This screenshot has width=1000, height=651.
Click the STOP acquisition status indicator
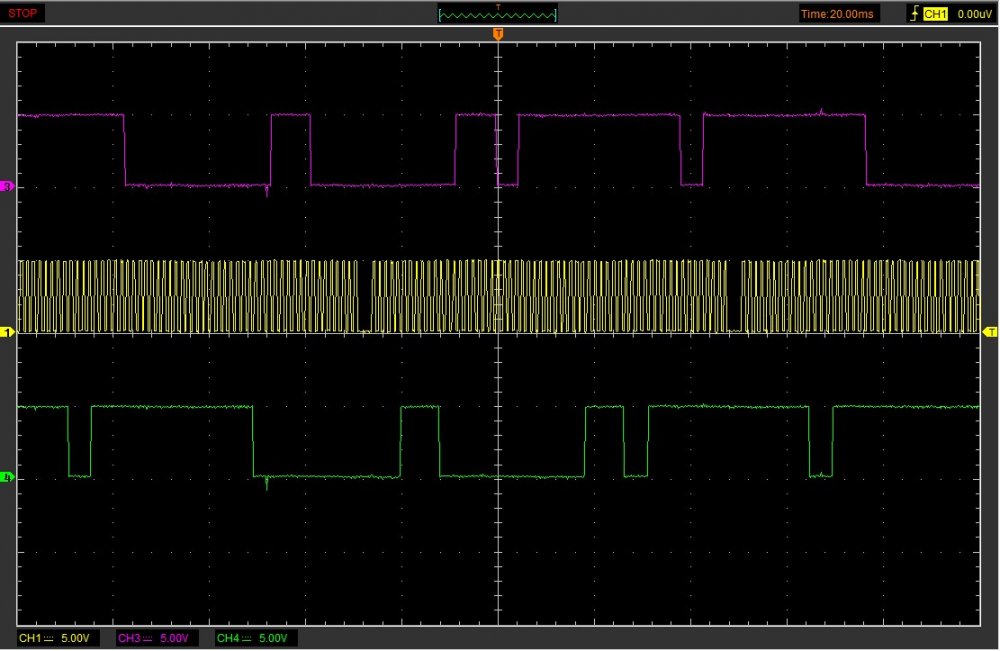[23, 14]
